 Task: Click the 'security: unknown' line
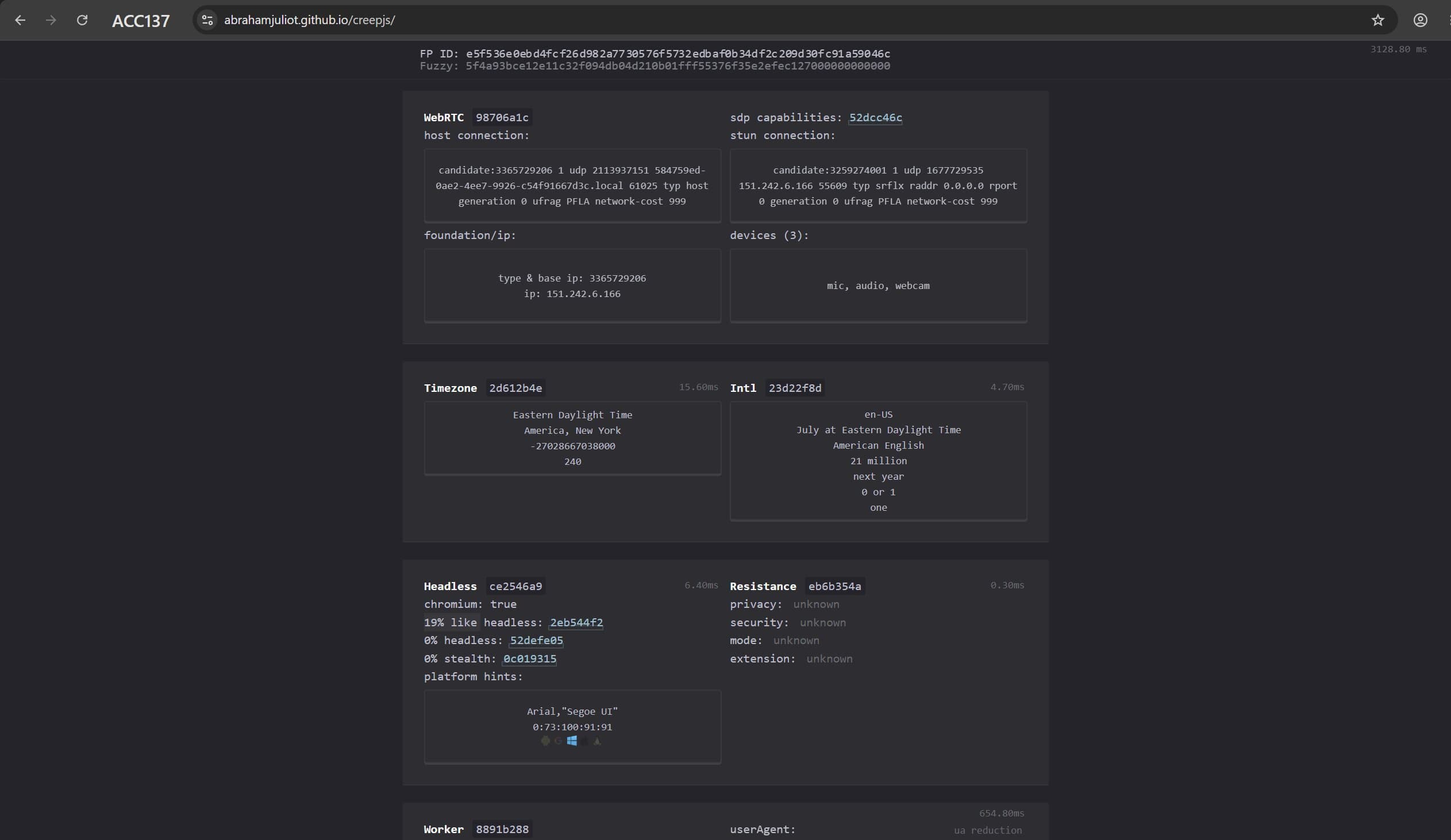pos(788,622)
